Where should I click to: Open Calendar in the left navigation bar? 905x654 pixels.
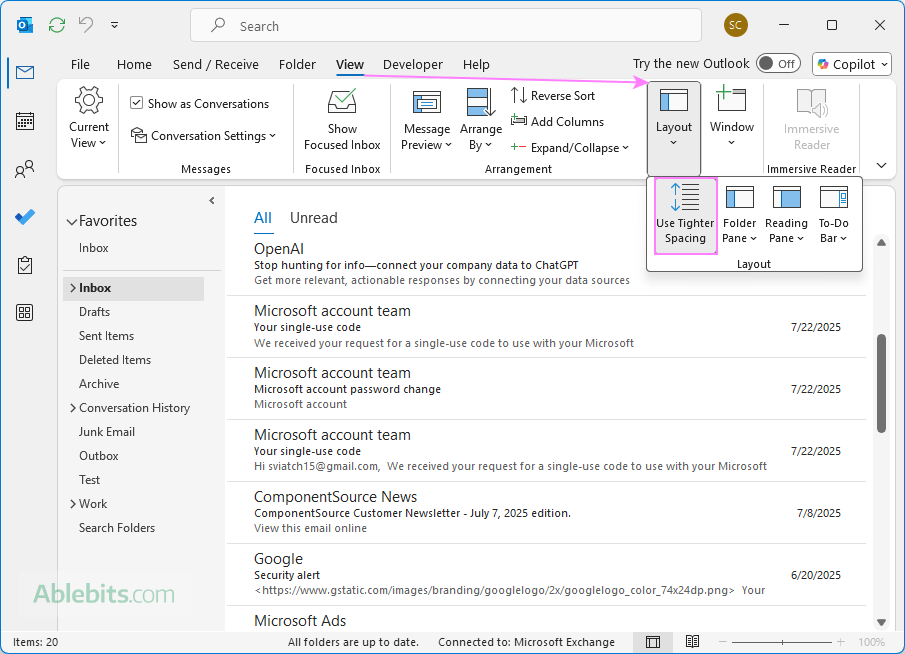point(25,121)
